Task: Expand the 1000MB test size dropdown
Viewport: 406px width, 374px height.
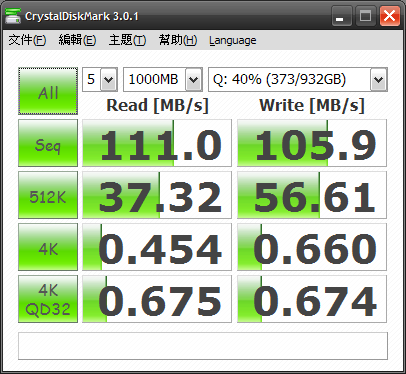Action: pos(163,79)
